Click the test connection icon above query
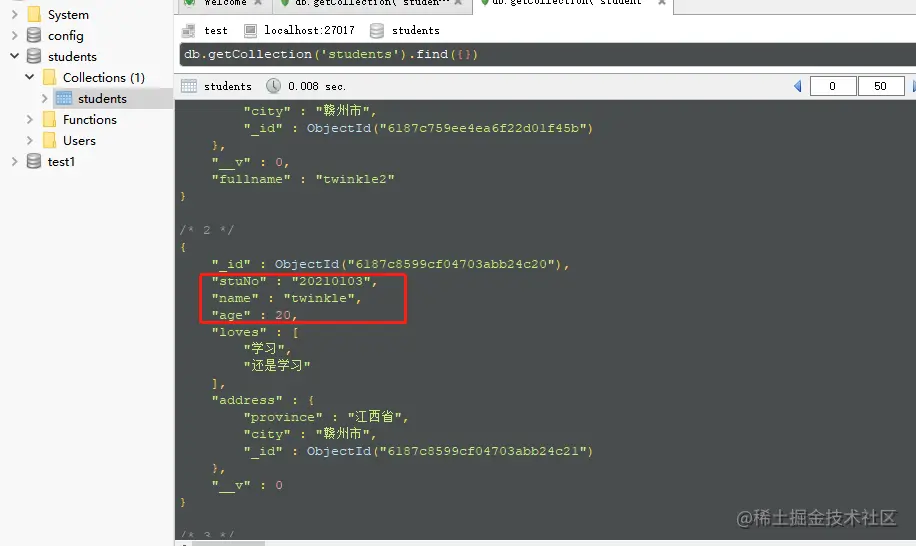The height and width of the screenshot is (546, 916). [x=189, y=30]
